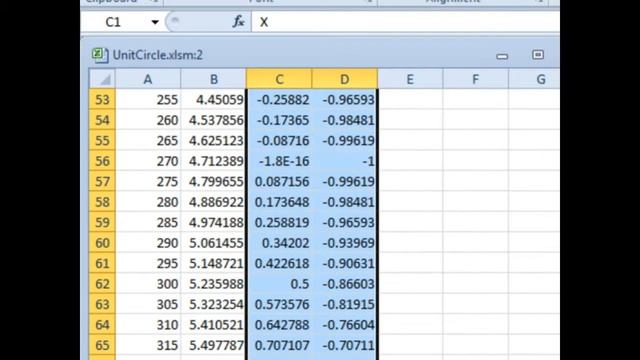Click cell containing -0.81915
The image size is (640, 360).
click(x=344, y=304)
